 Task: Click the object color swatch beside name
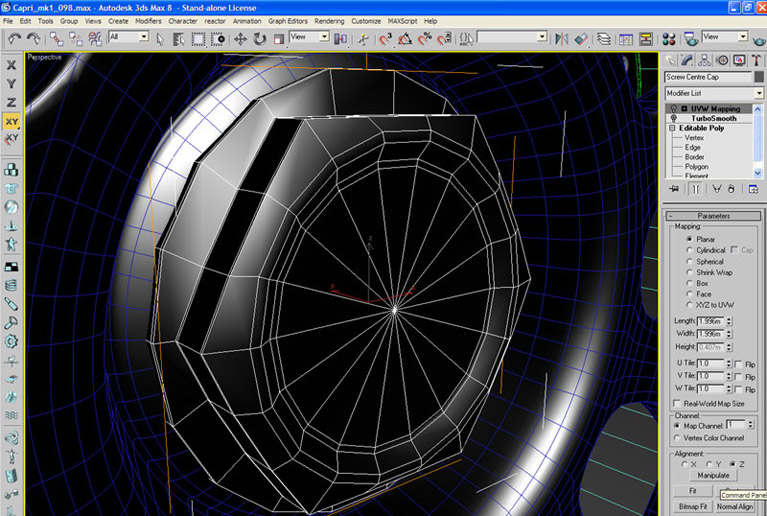click(759, 77)
